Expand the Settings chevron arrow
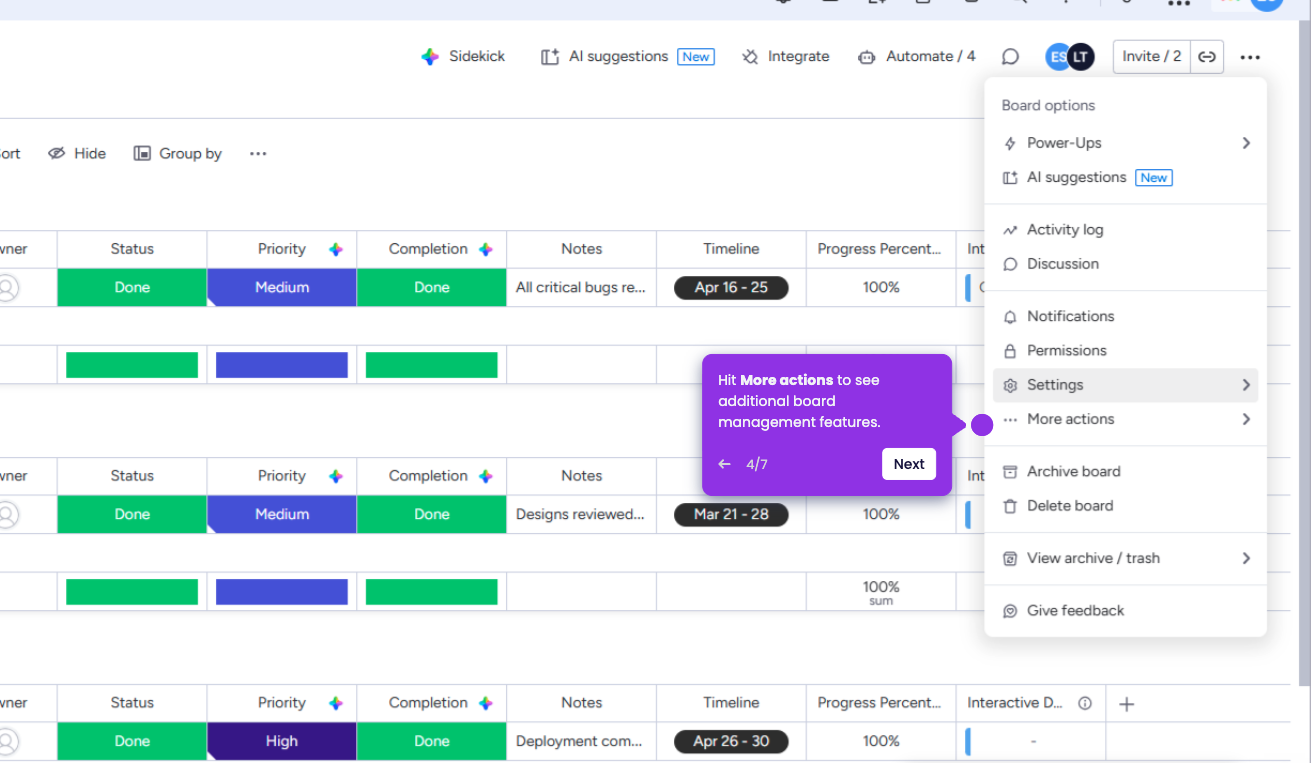This screenshot has width=1311, height=763. [x=1246, y=385]
